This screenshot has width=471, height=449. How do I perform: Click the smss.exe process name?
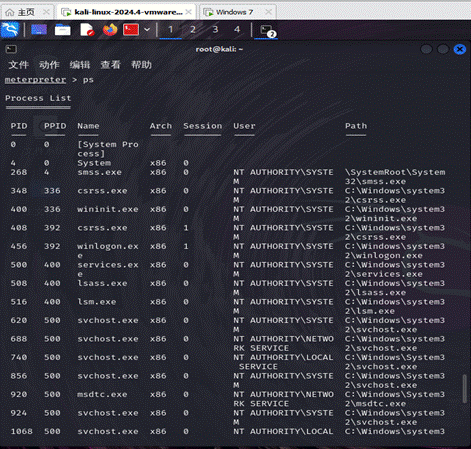click(x=99, y=172)
